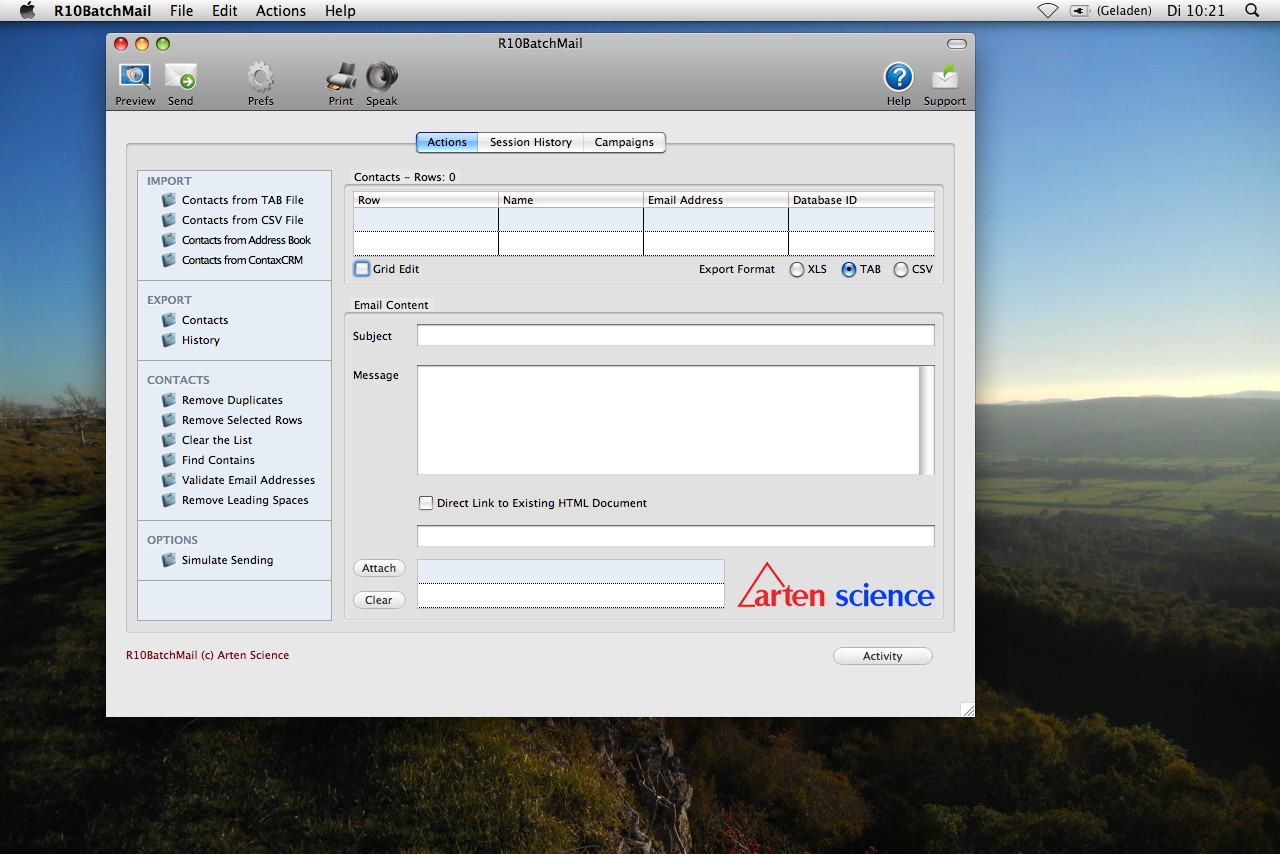Open the R10BatchMail application menu
Screen dimensions: 1280x854
pyautogui.click(x=103, y=10)
